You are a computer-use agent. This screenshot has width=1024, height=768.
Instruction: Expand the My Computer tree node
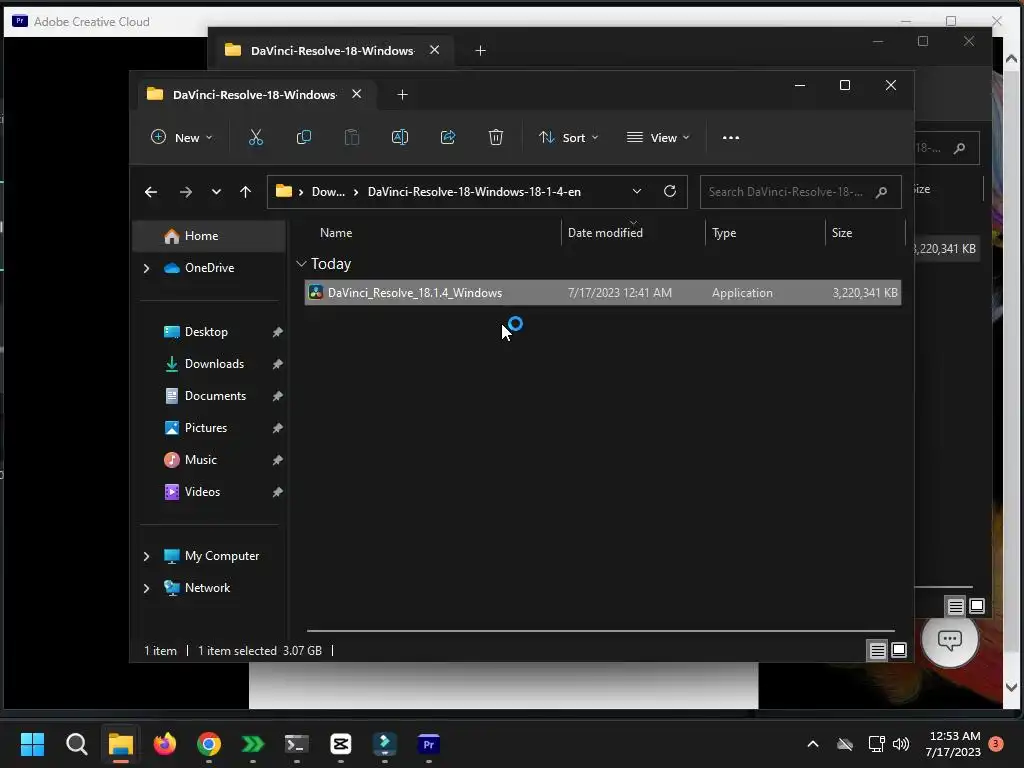pyautogui.click(x=146, y=556)
